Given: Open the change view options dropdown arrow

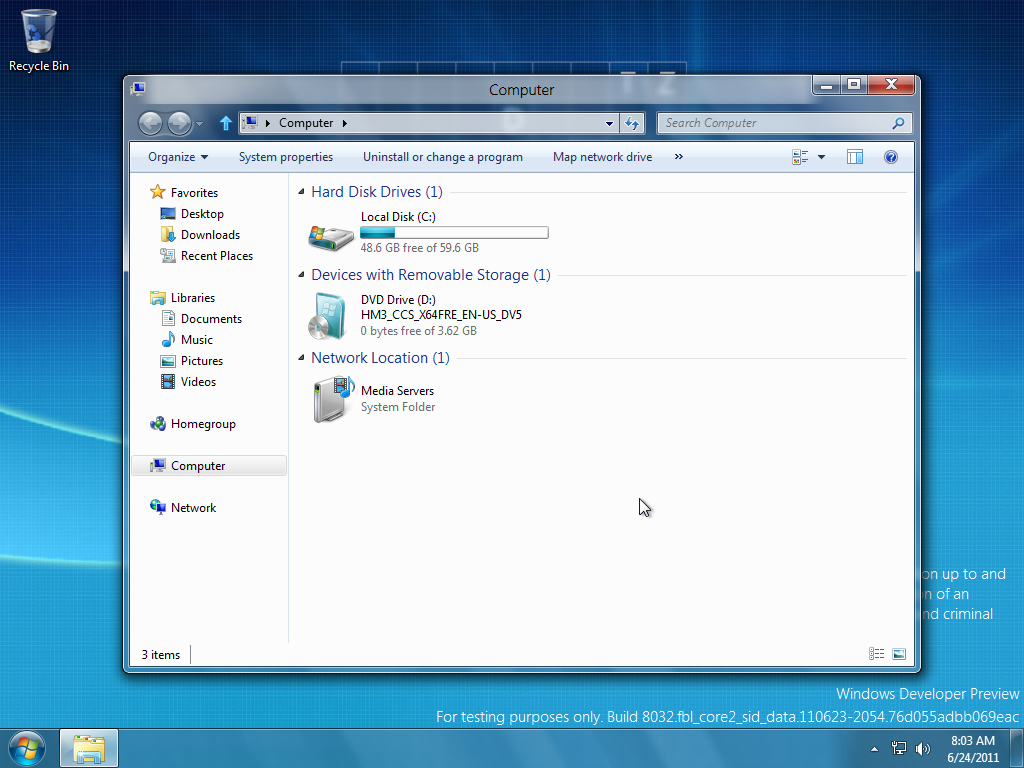Looking at the screenshot, I should 821,157.
